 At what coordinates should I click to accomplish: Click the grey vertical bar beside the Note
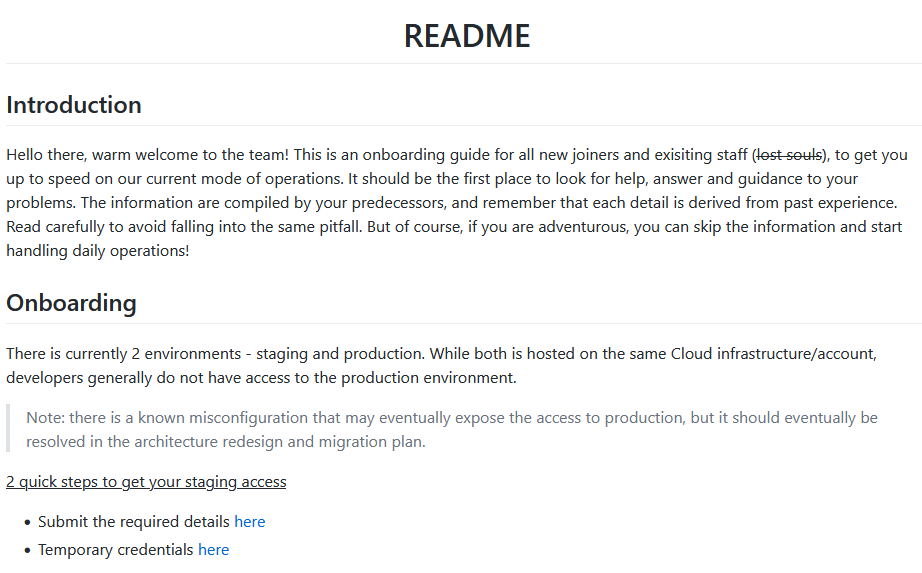[8, 429]
